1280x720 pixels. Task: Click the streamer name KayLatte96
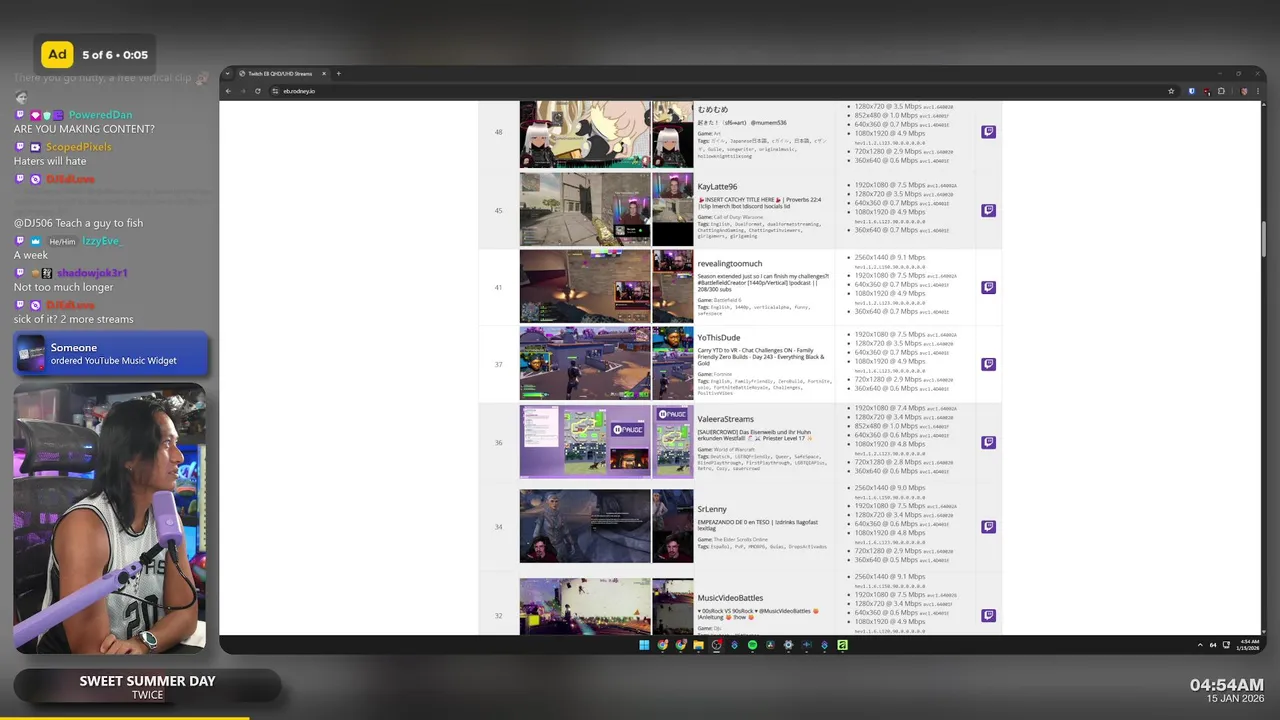coord(717,187)
